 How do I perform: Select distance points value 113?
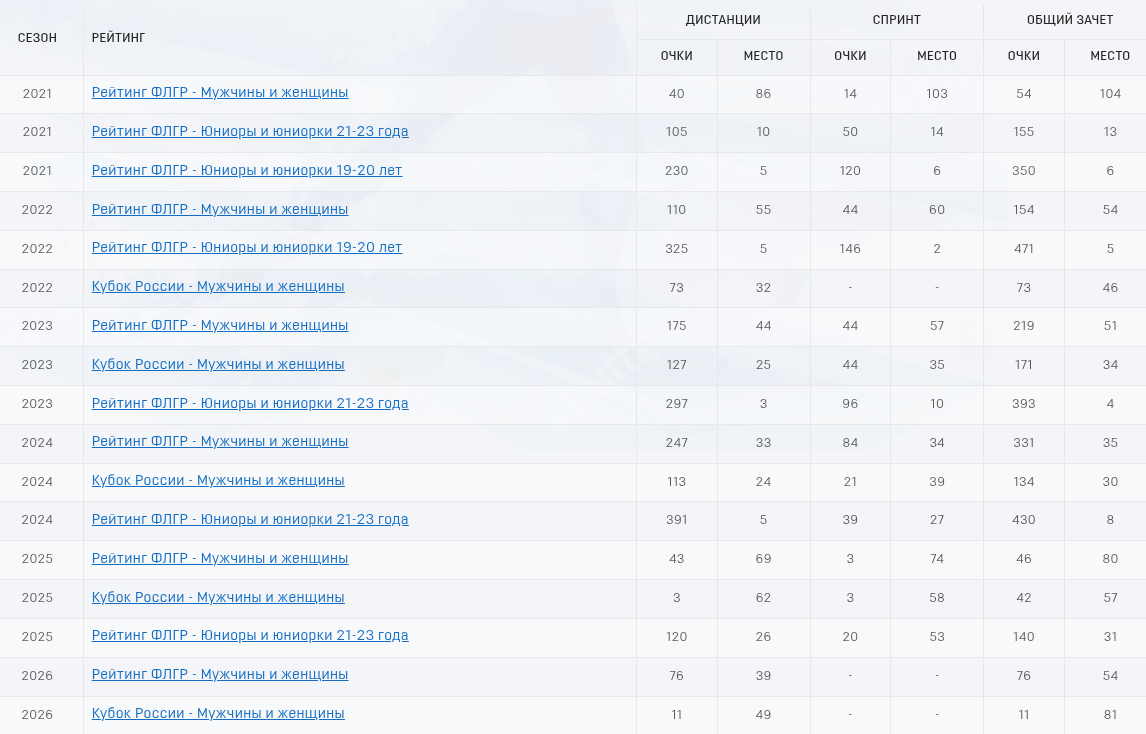click(676, 482)
